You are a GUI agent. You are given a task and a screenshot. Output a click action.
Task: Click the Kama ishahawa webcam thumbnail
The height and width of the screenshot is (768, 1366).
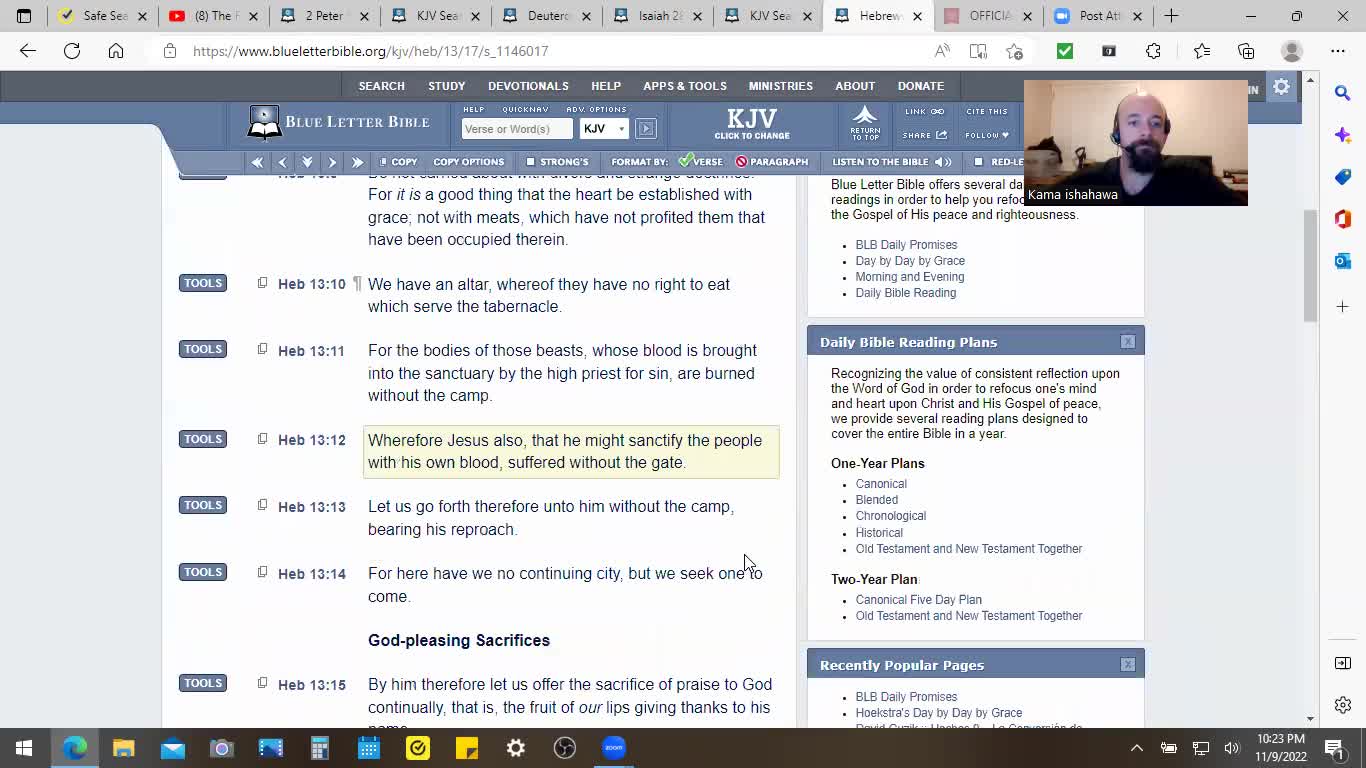pyautogui.click(x=1136, y=143)
